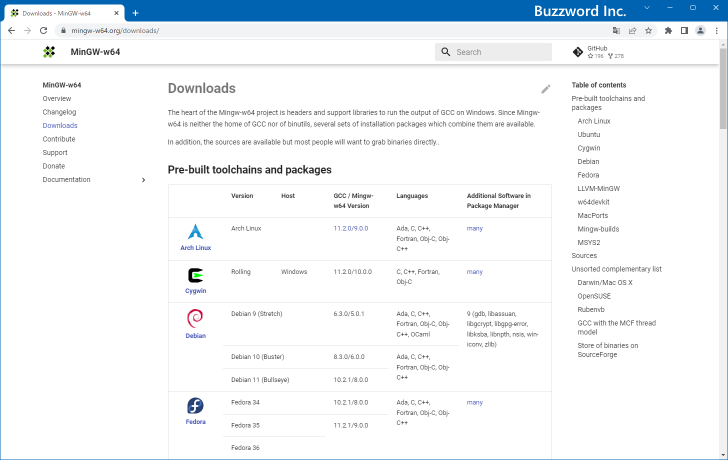Viewport: 728px width, 460px height.
Task: Open the extensions puzzle icon
Action: point(668,31)
